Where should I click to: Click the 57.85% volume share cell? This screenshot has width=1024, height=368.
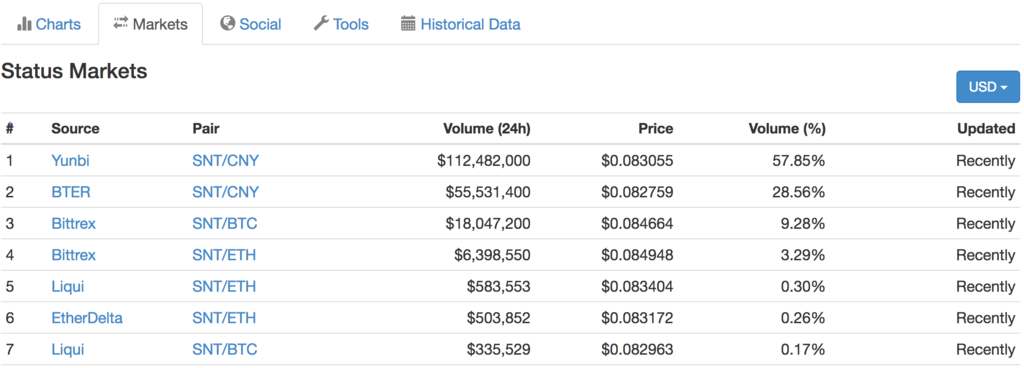tap(799, 161)
